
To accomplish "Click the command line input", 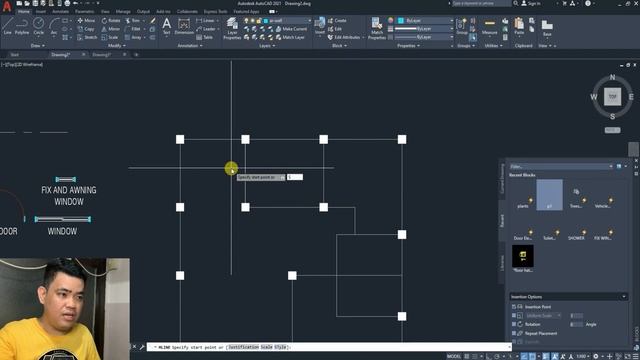I will pos(329,347).
